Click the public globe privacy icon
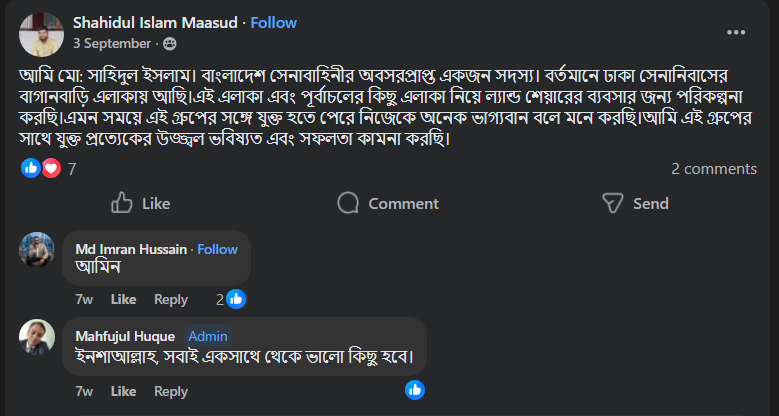This screenshot has height=416, width=779. [169, 43]
